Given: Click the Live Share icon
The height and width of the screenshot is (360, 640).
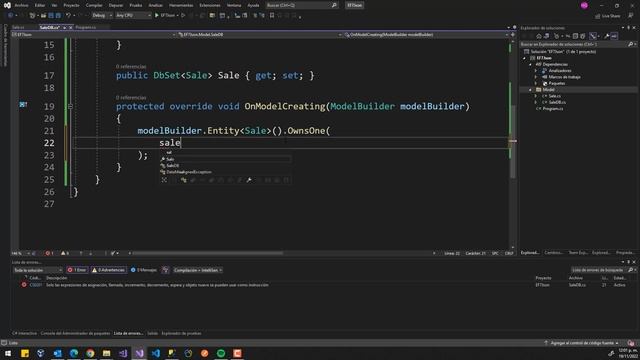Looking at the screenshot, I should 607,16.
